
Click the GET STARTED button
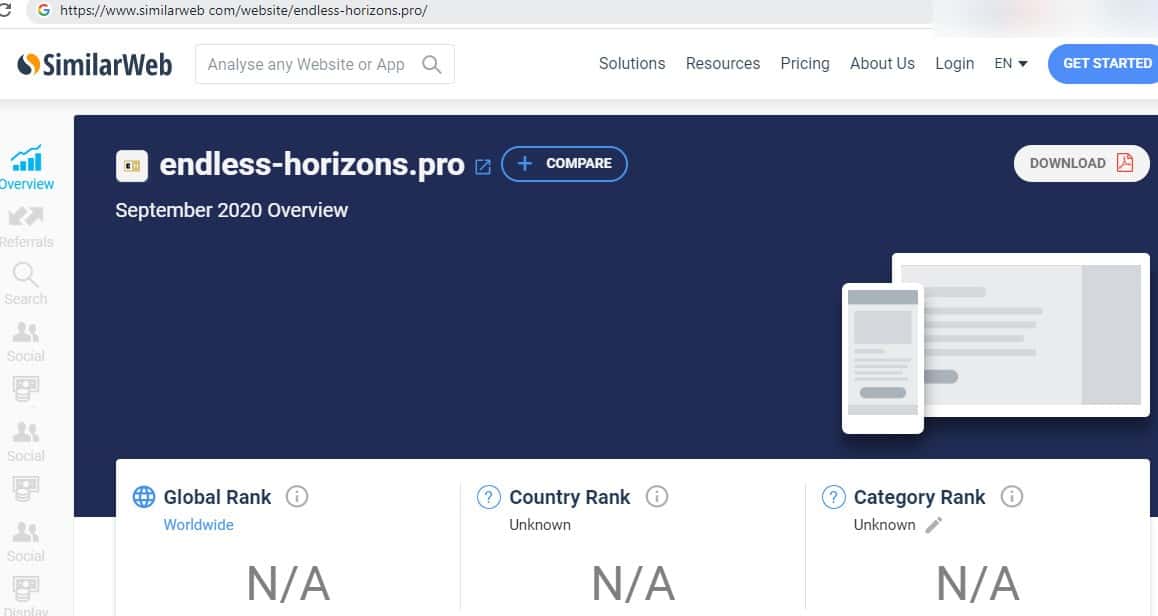pyautogui.click(x=1103, y=64)
